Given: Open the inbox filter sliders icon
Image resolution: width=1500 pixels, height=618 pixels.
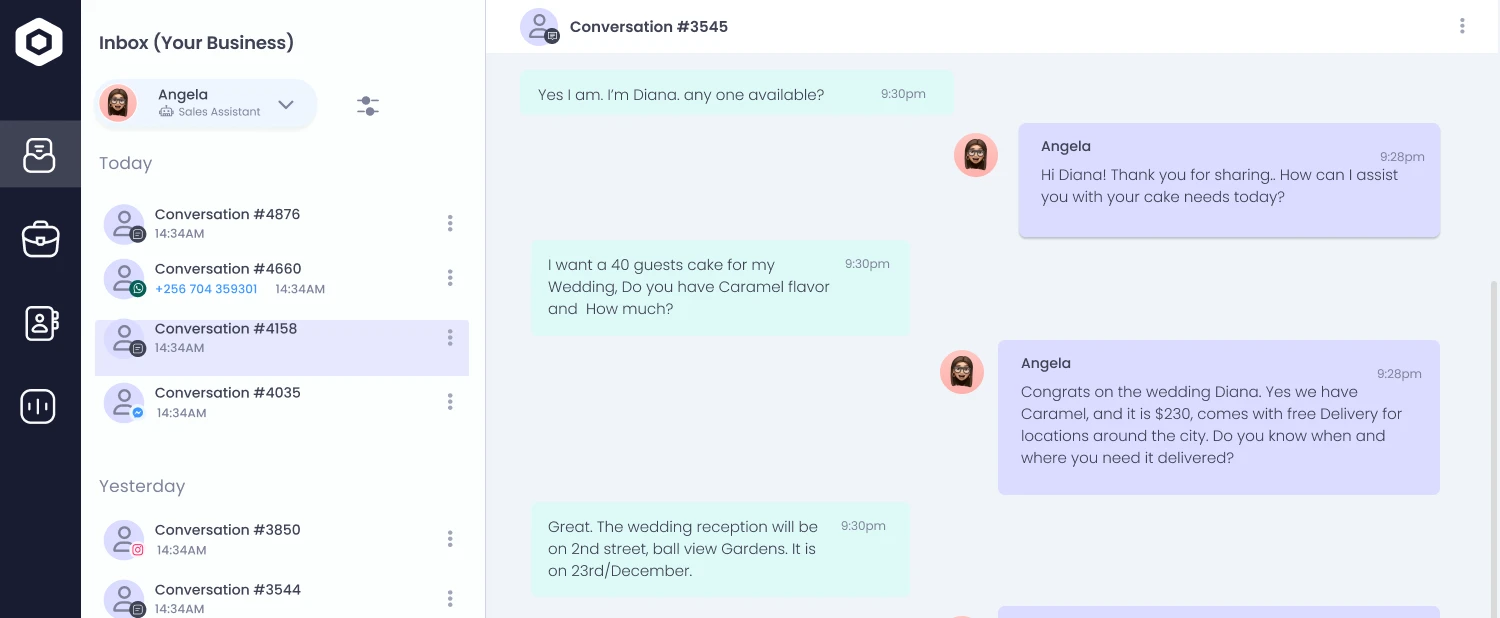Looking at the screenshot, I should click(368, 105).
